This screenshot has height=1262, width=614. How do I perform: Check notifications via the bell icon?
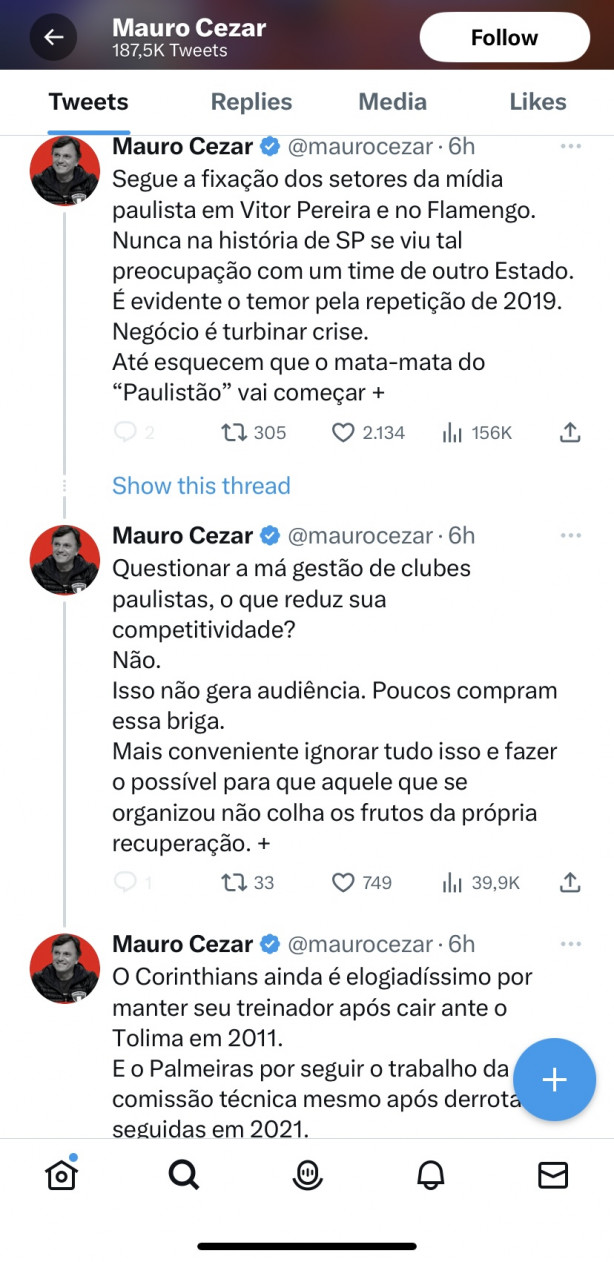tap(430, 1175)
